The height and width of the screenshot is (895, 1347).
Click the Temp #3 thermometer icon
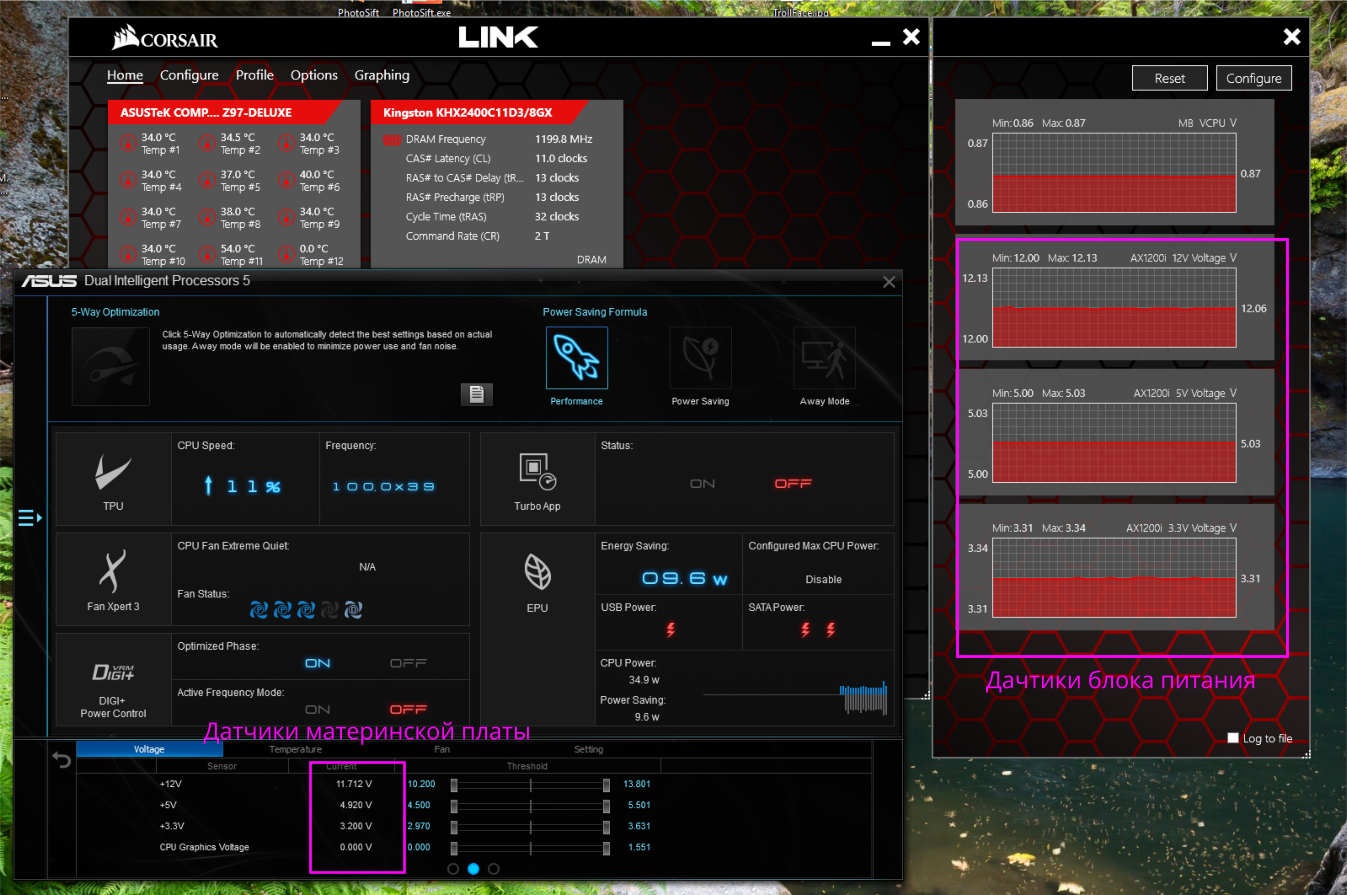(286, 143)
